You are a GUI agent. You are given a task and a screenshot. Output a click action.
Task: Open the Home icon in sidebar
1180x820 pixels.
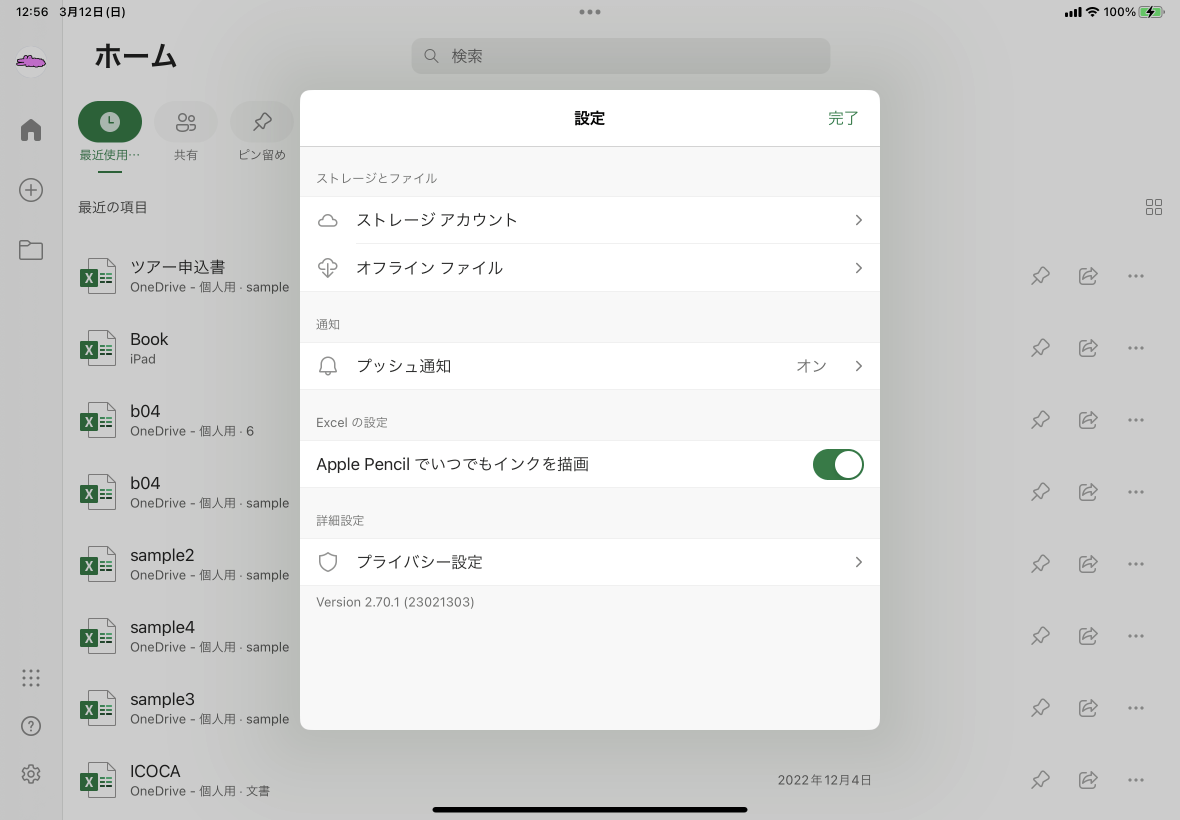coord(31,130)
